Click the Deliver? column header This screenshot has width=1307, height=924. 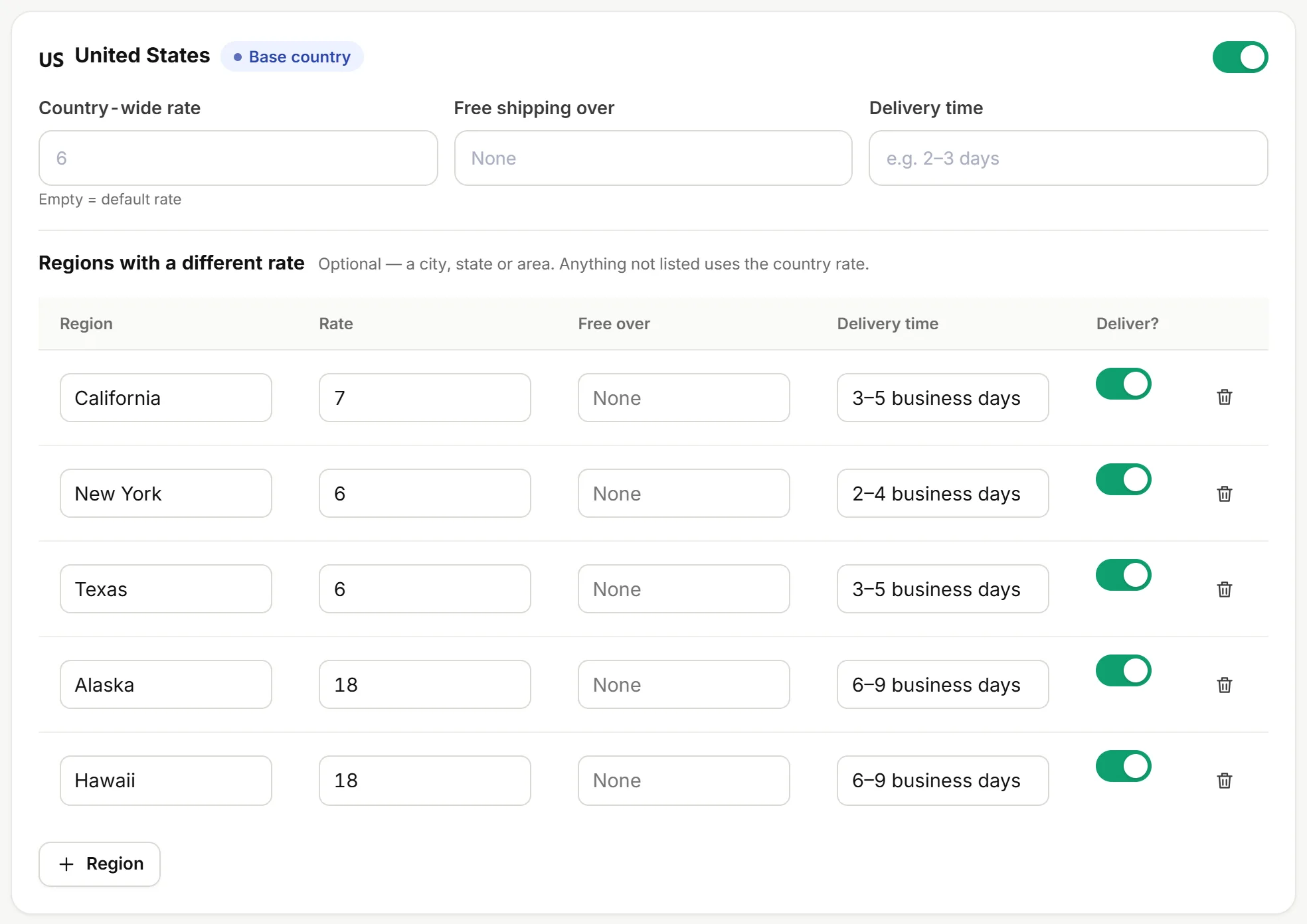pyautogui.click(x=1127, y=323)
